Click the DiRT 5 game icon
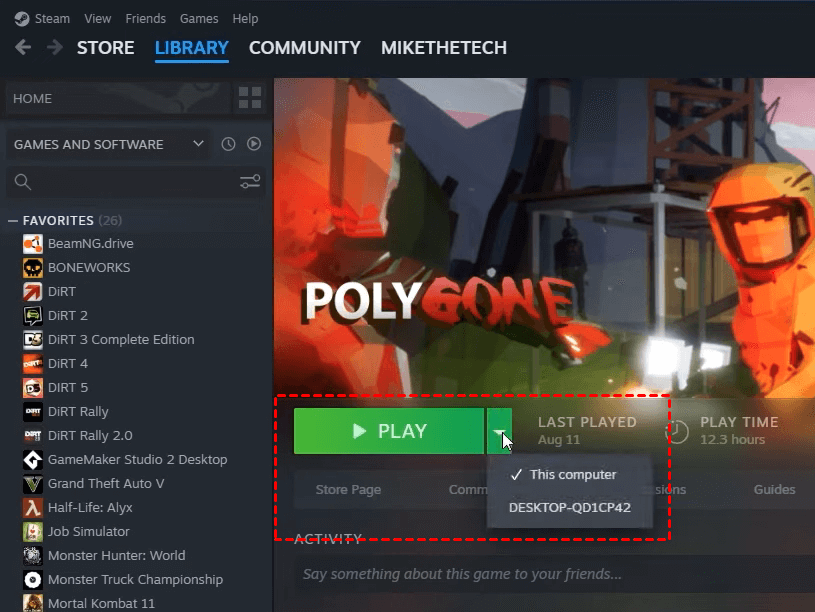This screenshot has width=815, height=612. click(x=33, y=388)
